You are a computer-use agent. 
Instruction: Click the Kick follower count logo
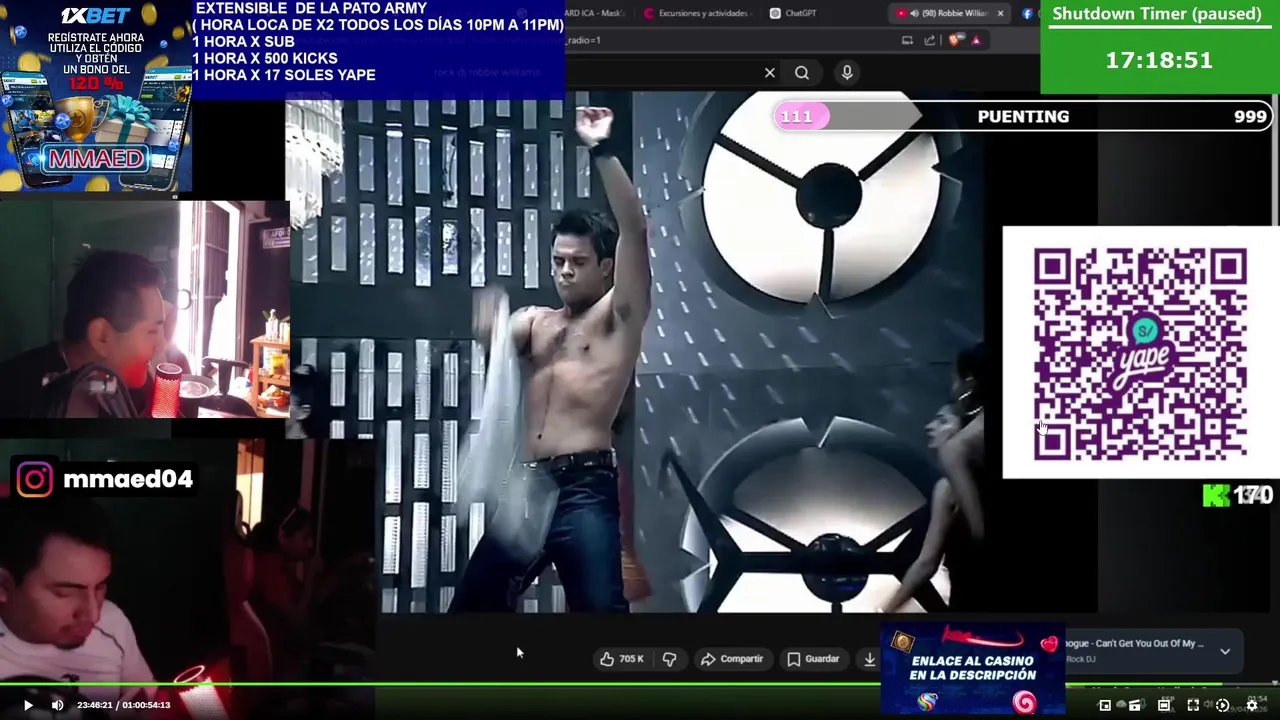point(1216,495)
